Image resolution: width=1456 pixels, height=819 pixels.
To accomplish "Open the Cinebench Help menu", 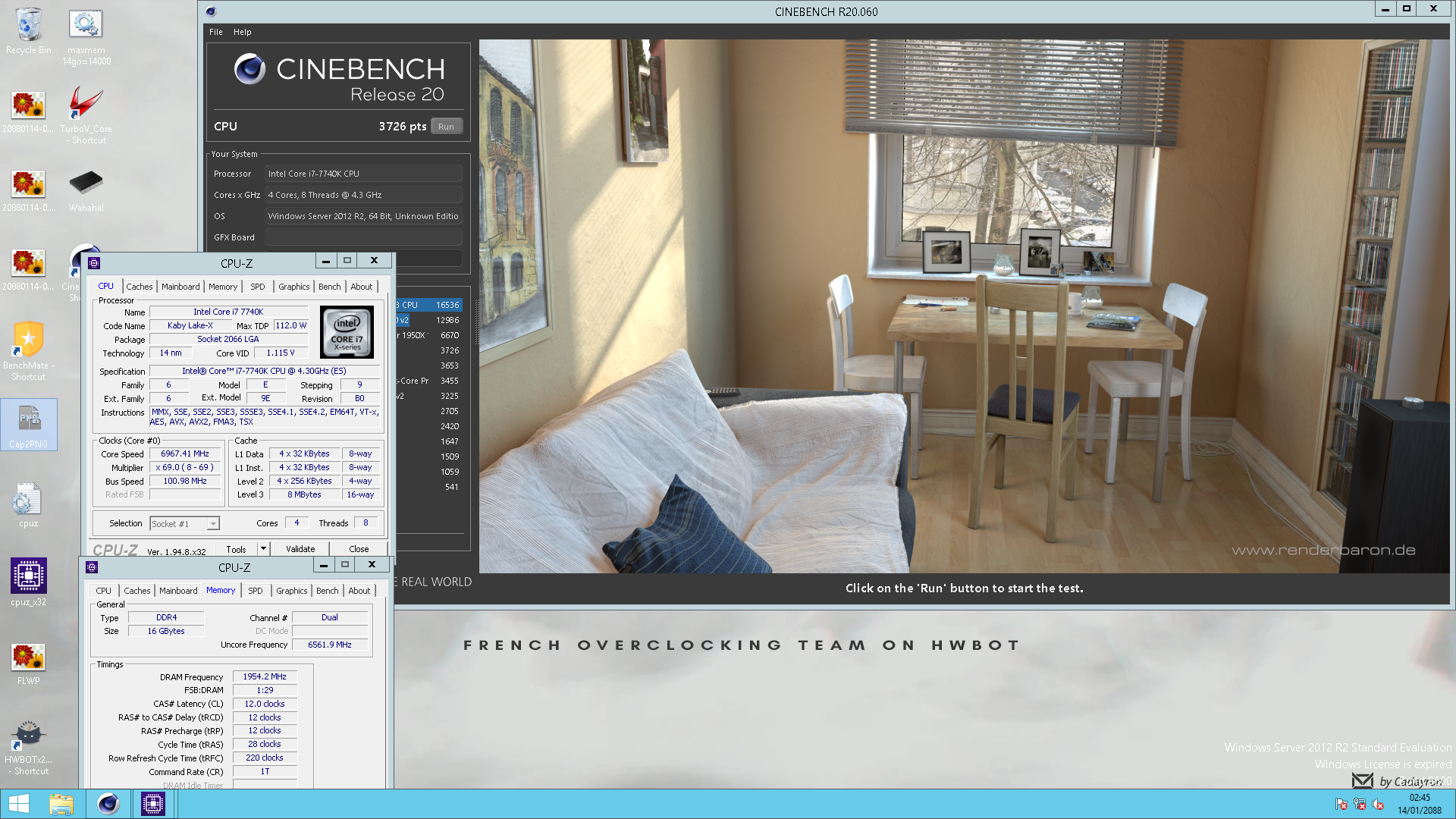I will point(242,32).
